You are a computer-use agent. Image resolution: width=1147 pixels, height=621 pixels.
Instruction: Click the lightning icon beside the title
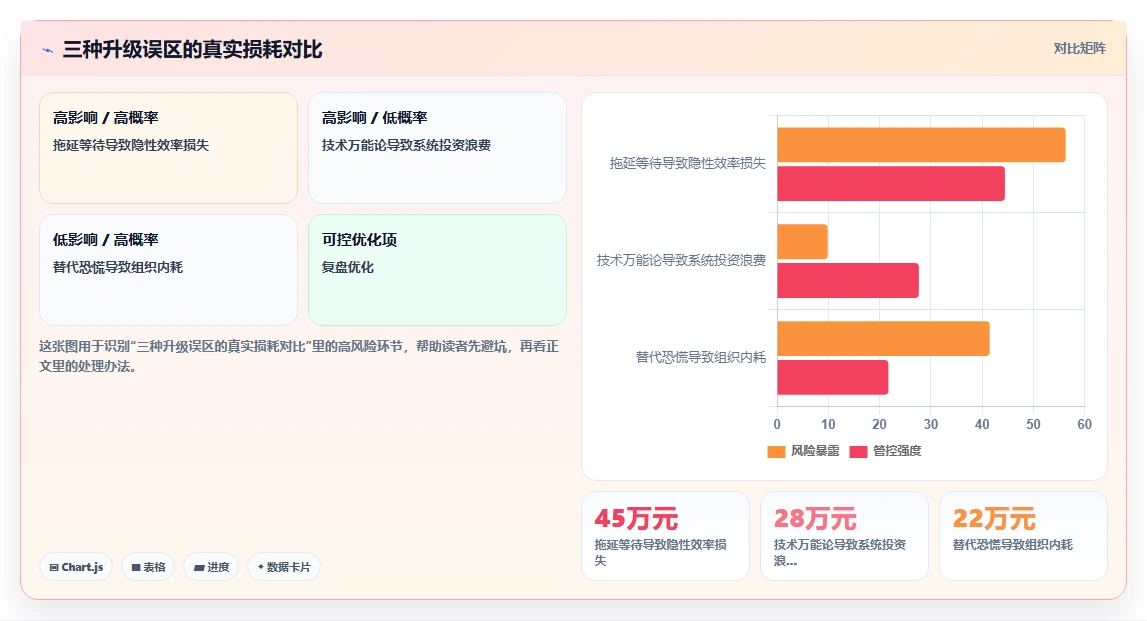click(48, 50)
